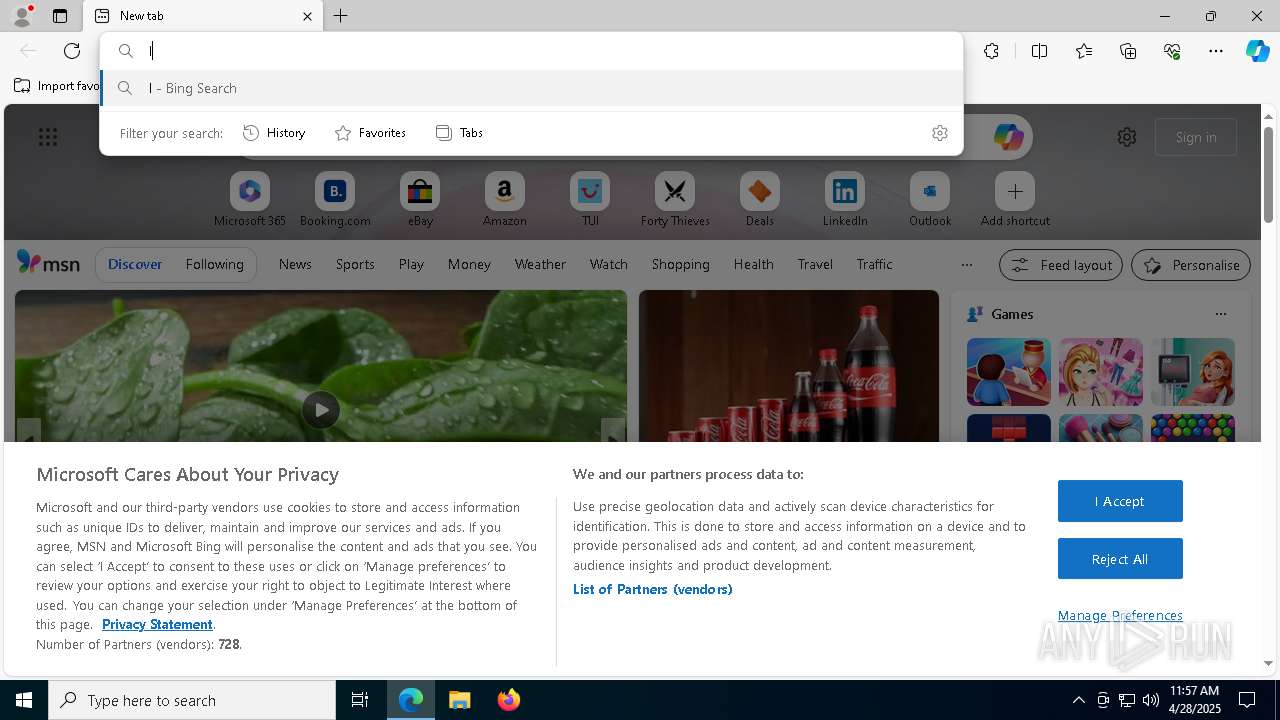Open Outlook shortcut

[x=930, y=200]
